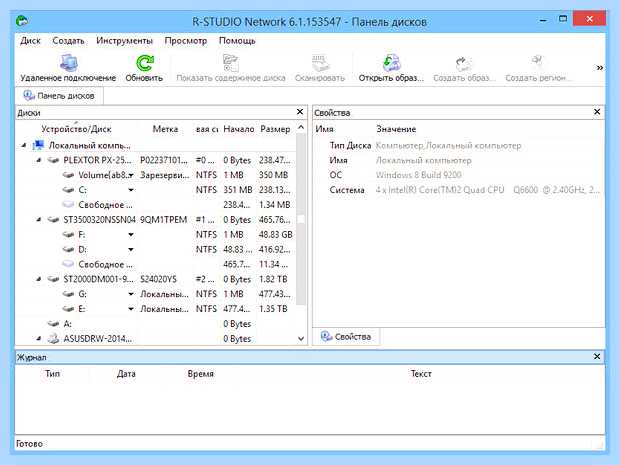Image resolution: width=620 pixels, height=465 pixels.
Task: Click the Размер column header
Action: [275, 129]
